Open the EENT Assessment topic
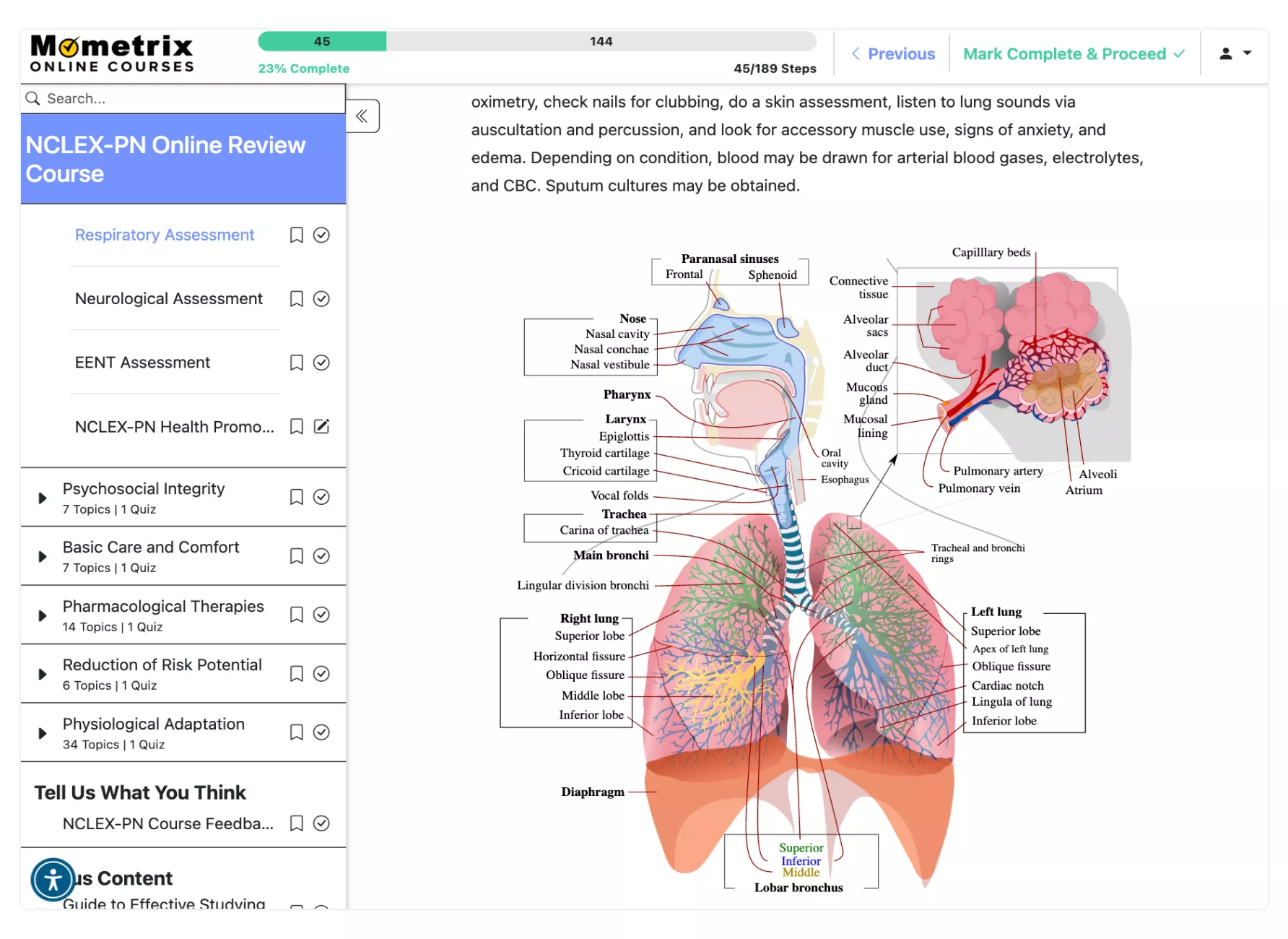 [142, 363]
